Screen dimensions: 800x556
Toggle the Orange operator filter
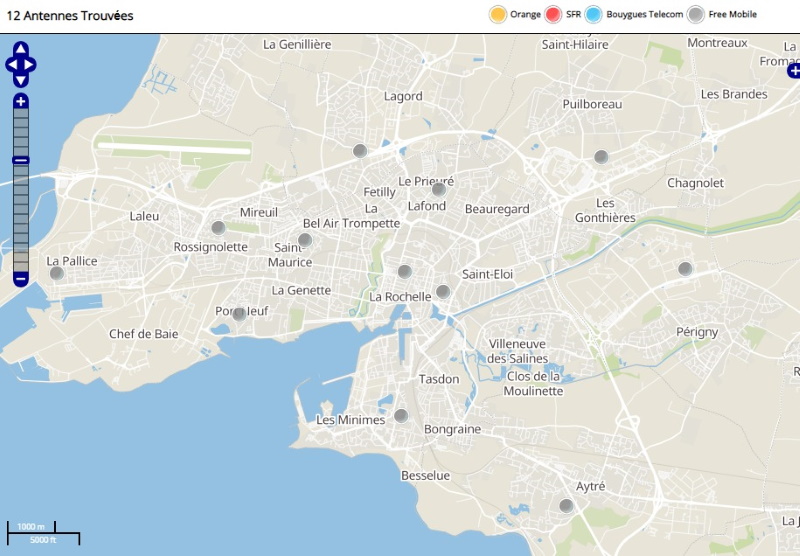pos(497,14)
